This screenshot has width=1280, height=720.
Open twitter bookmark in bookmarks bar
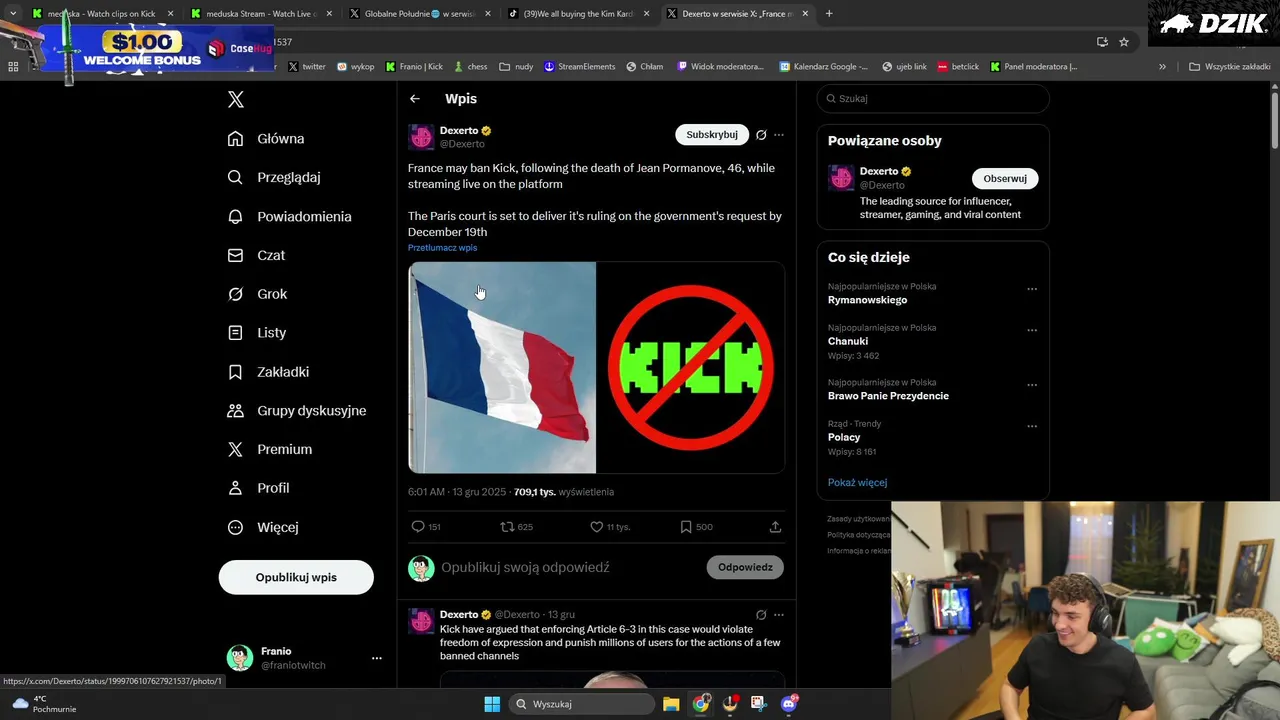307,67
